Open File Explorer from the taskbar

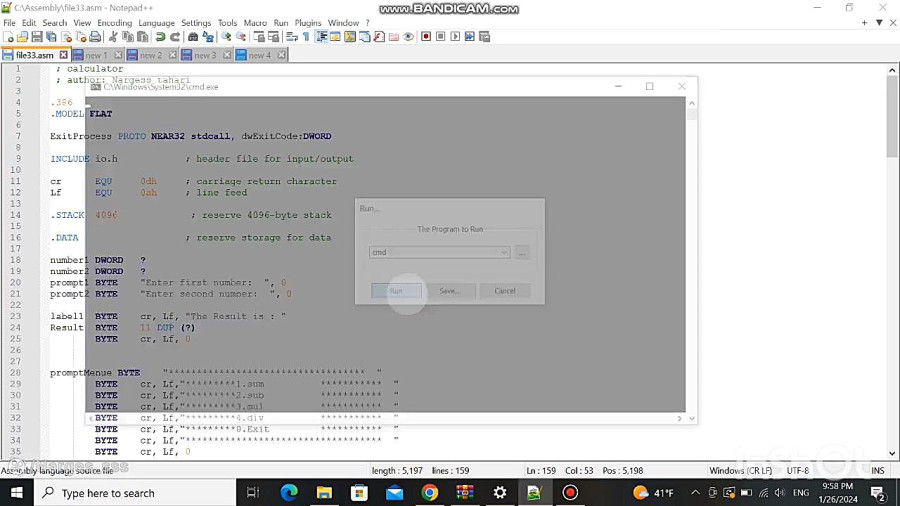324,493
